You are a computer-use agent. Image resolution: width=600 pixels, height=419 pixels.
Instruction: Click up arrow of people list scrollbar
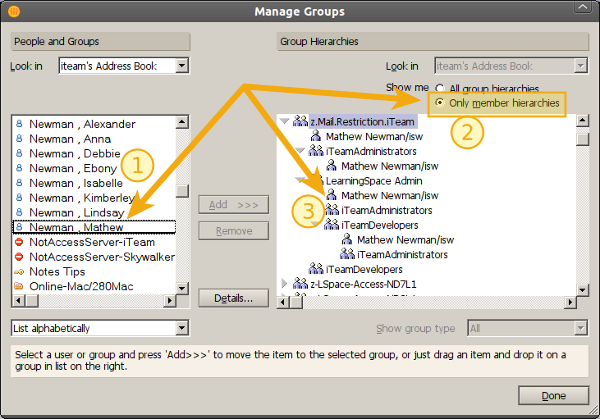pyautogui.click(x=182, y=122)
